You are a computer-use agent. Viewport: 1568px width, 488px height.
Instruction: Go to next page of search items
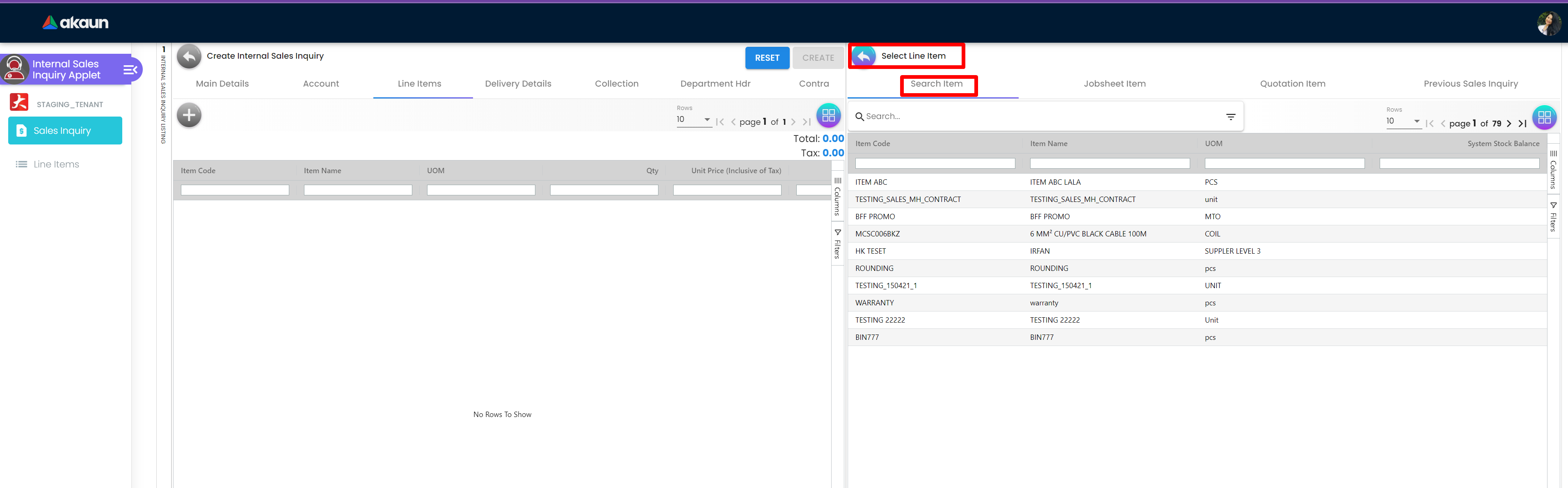click(x=1509, y=124)
